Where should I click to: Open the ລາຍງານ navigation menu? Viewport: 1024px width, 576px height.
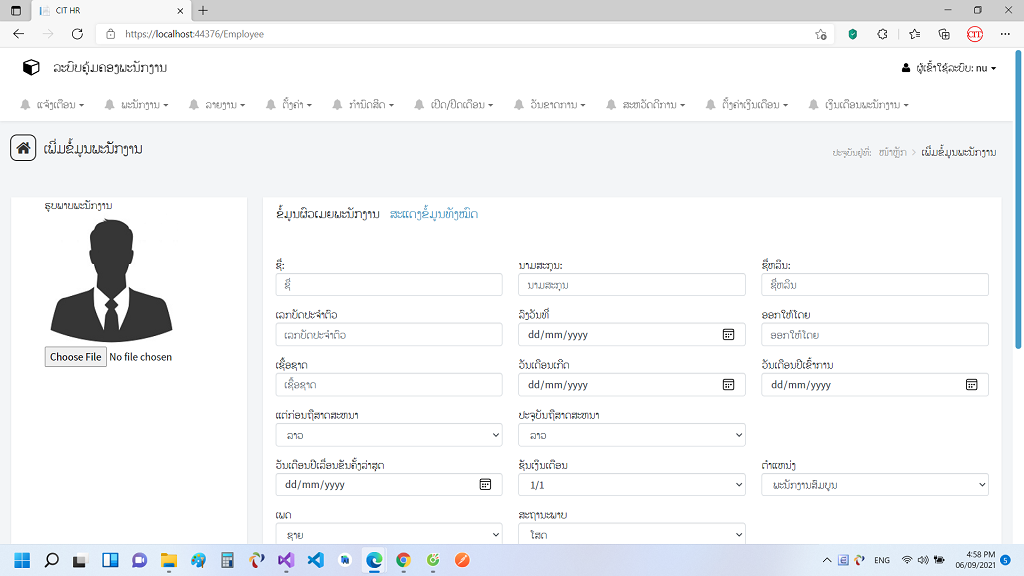[217, 104]
